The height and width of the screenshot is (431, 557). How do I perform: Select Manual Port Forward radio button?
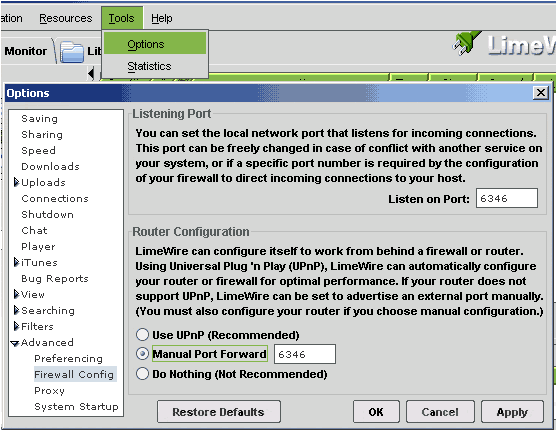142,354
